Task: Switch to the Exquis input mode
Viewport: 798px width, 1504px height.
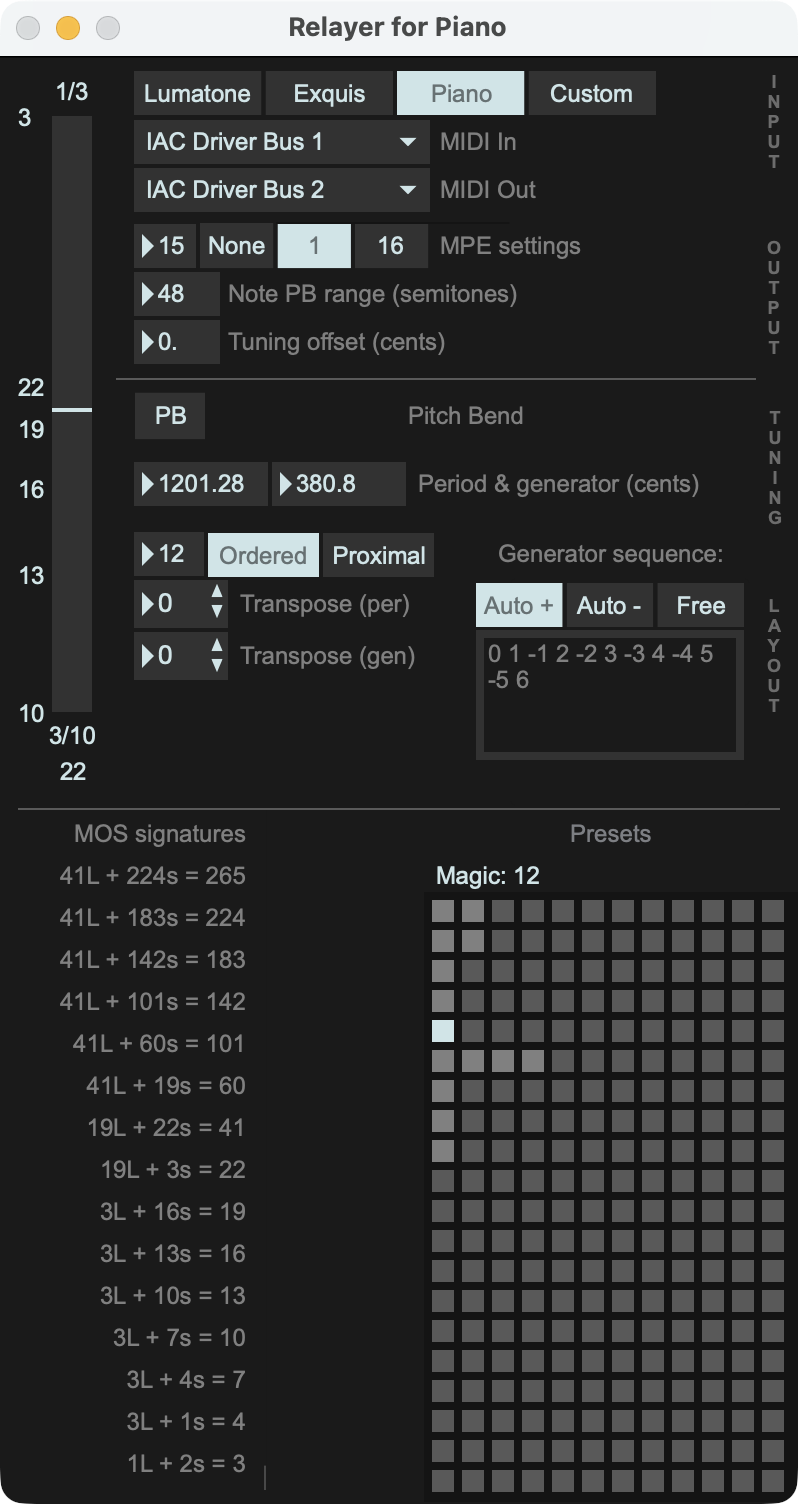Action: [329, 94]
